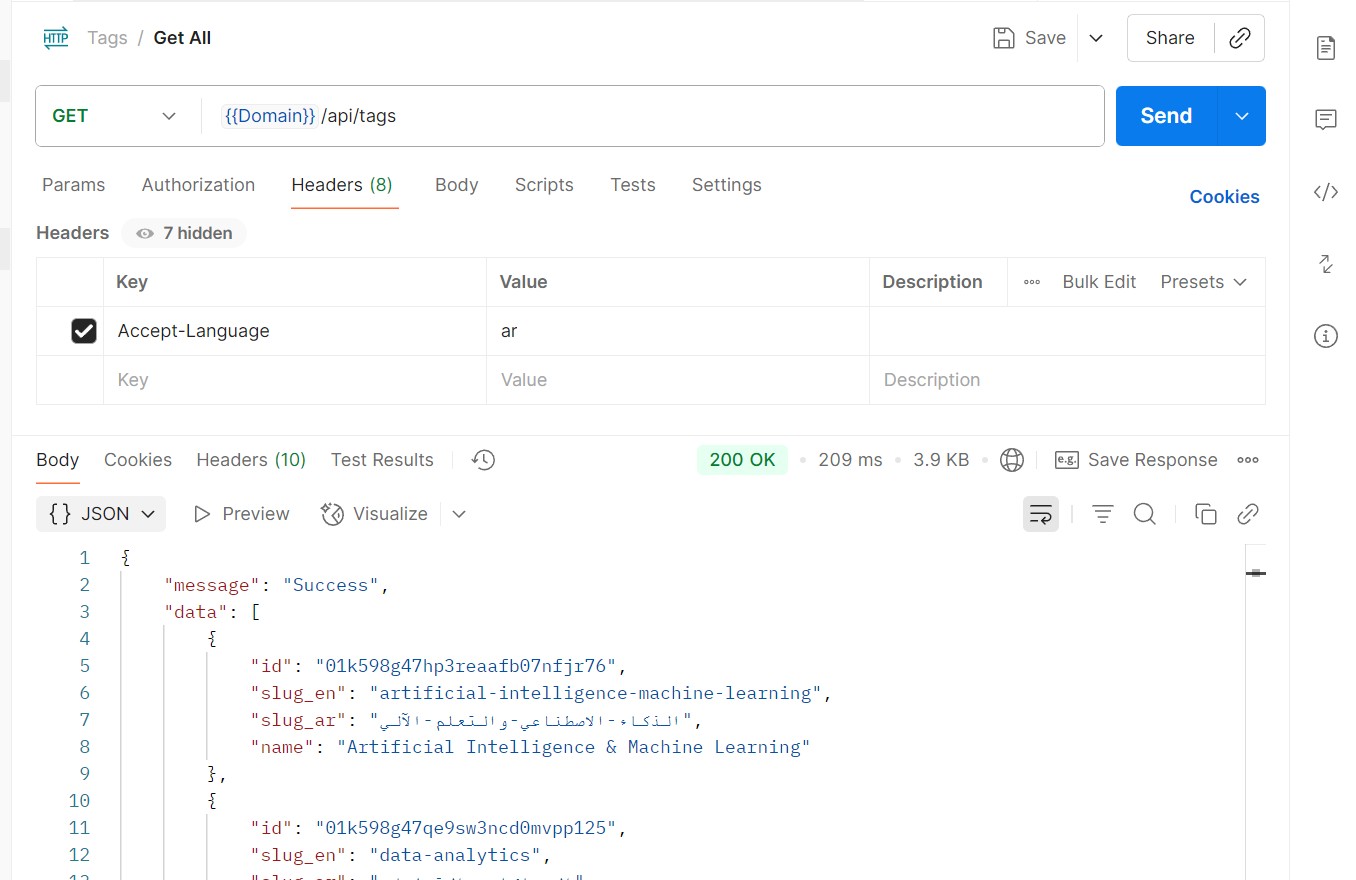Open the GET method dropdown
The image size is (1356, 880).
[112, 116]
